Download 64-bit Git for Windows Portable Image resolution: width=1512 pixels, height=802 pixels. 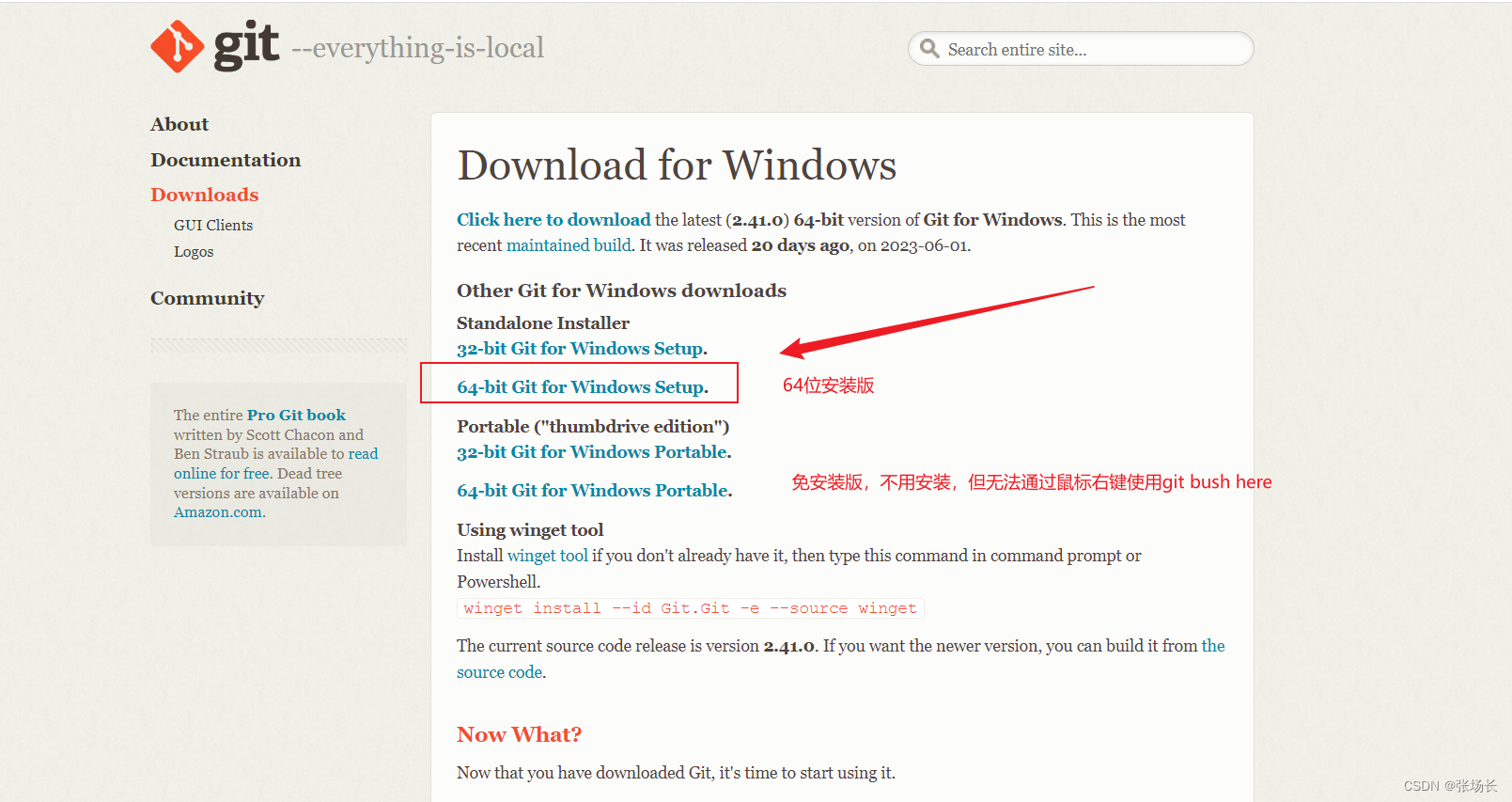click(594, 491)
